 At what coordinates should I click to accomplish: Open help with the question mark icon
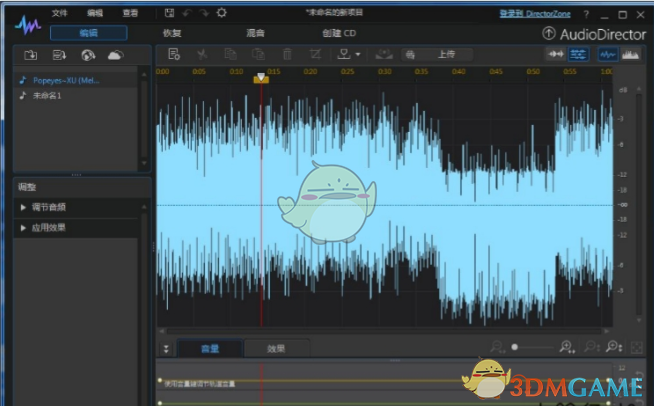(x=586, y=15)
